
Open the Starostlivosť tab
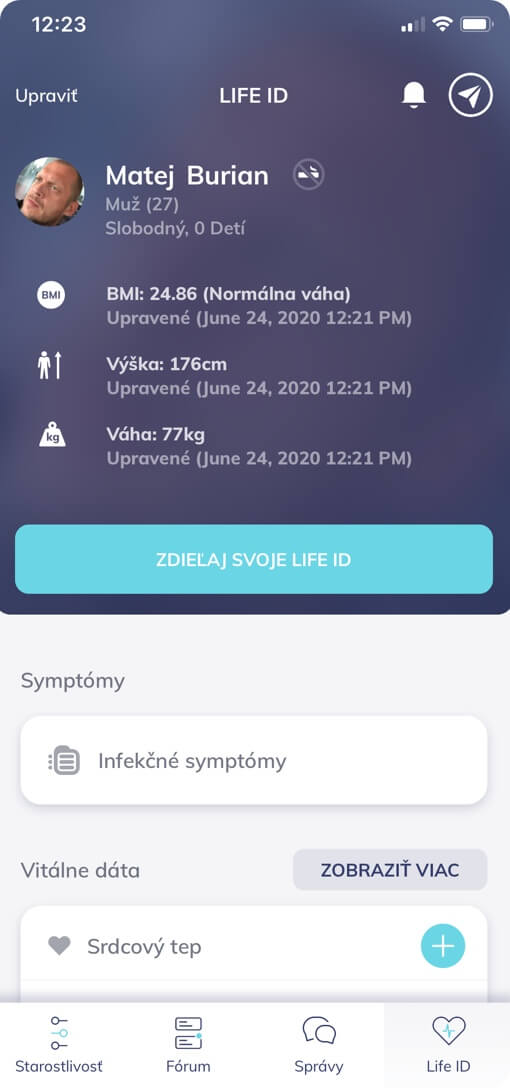(59, 1045)
